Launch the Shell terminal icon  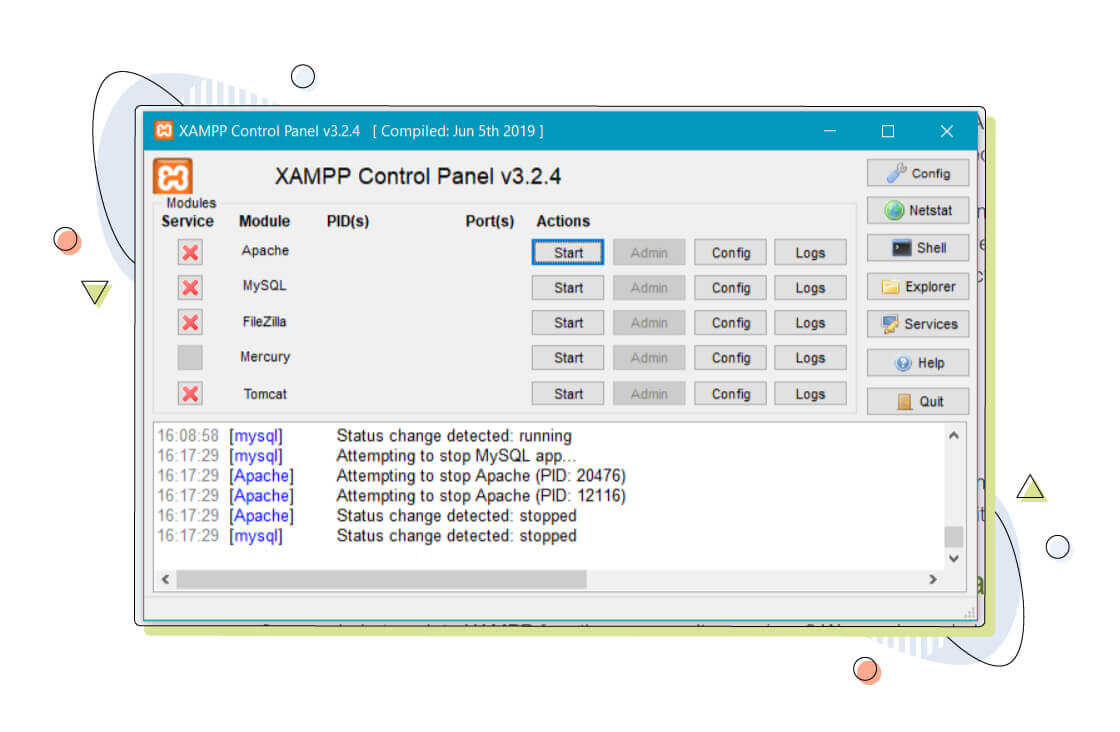(918, 248)
